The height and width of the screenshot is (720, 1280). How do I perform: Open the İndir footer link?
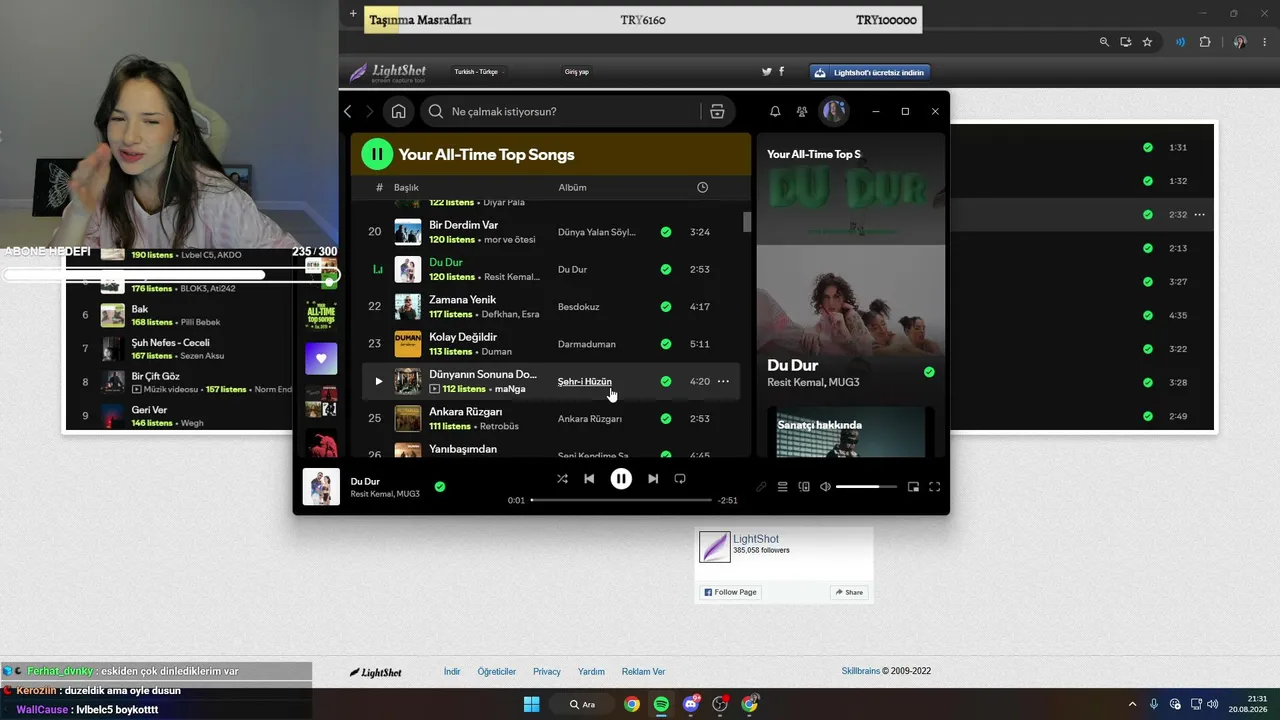pyautogui.click(x=452, y=672)
